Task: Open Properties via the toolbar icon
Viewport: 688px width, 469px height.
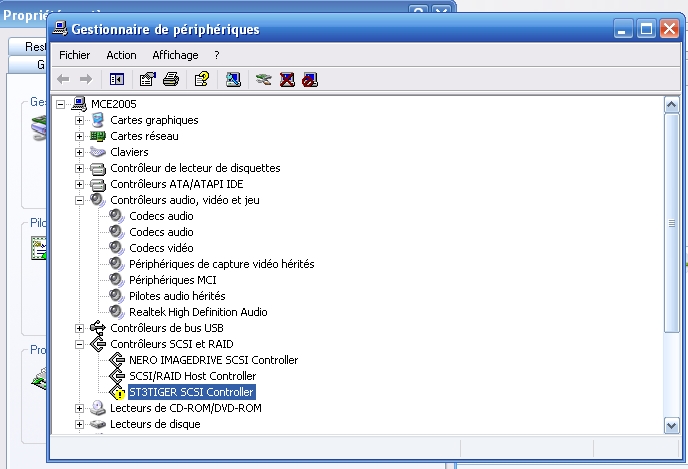Action: tap(147, 79)
